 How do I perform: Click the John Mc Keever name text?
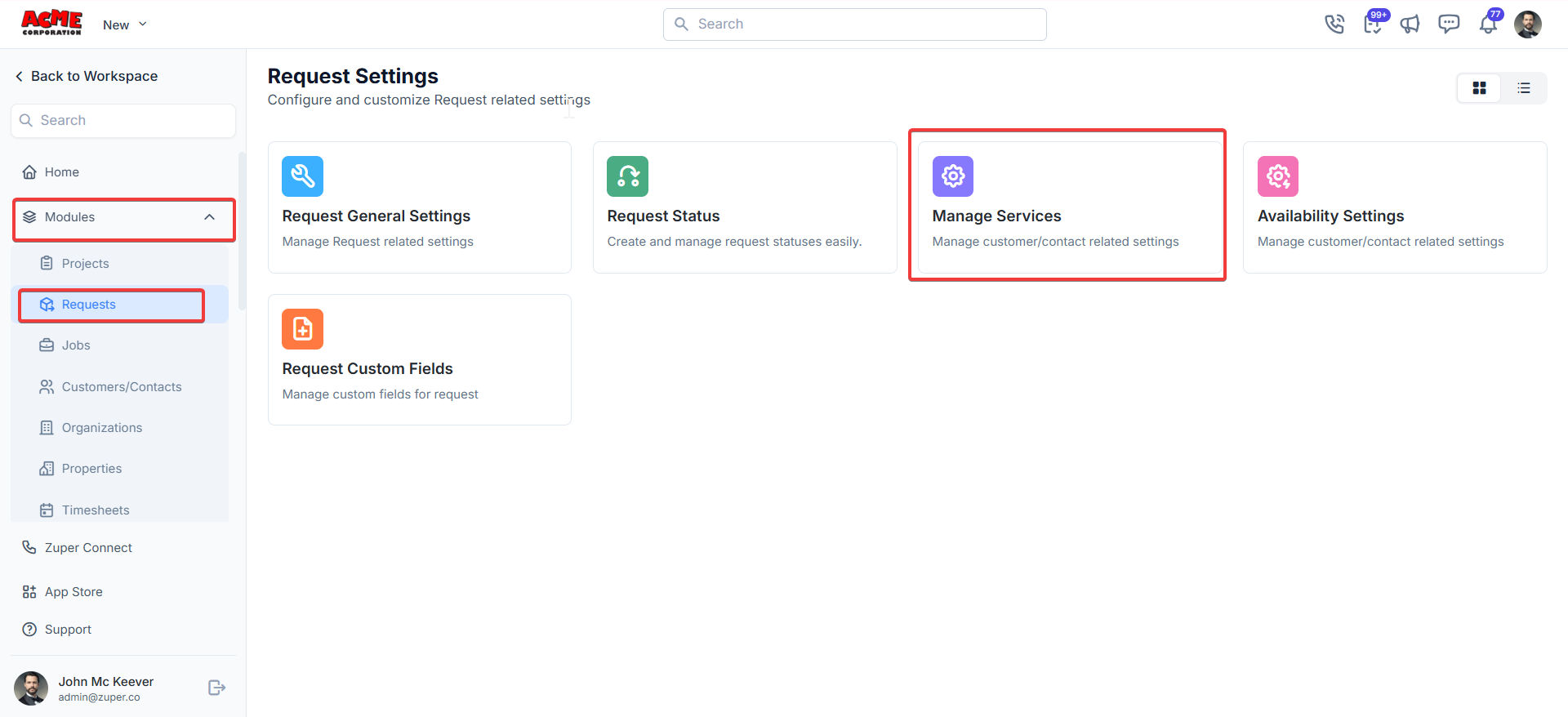105,682
